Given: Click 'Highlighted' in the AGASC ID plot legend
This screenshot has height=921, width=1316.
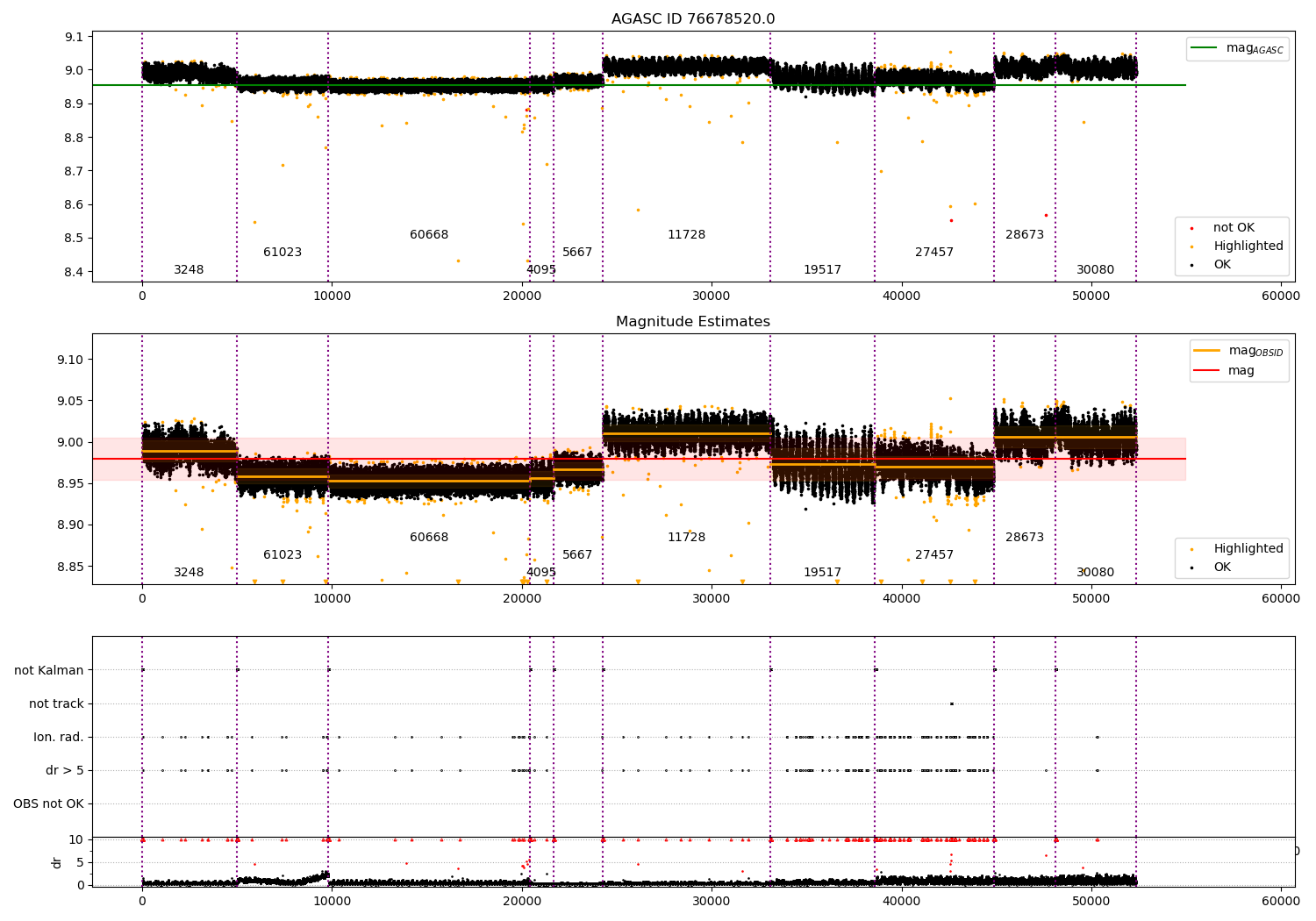Looking at the screenshot, I should coord(1237,246).
